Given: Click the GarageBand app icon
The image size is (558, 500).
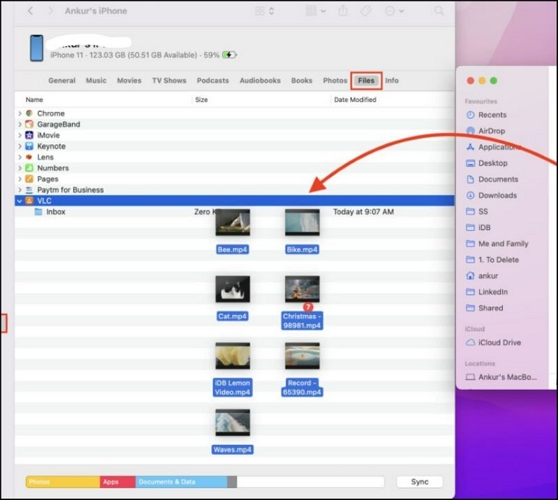Looking at the screenshot, I should click(x=29, y=124).
